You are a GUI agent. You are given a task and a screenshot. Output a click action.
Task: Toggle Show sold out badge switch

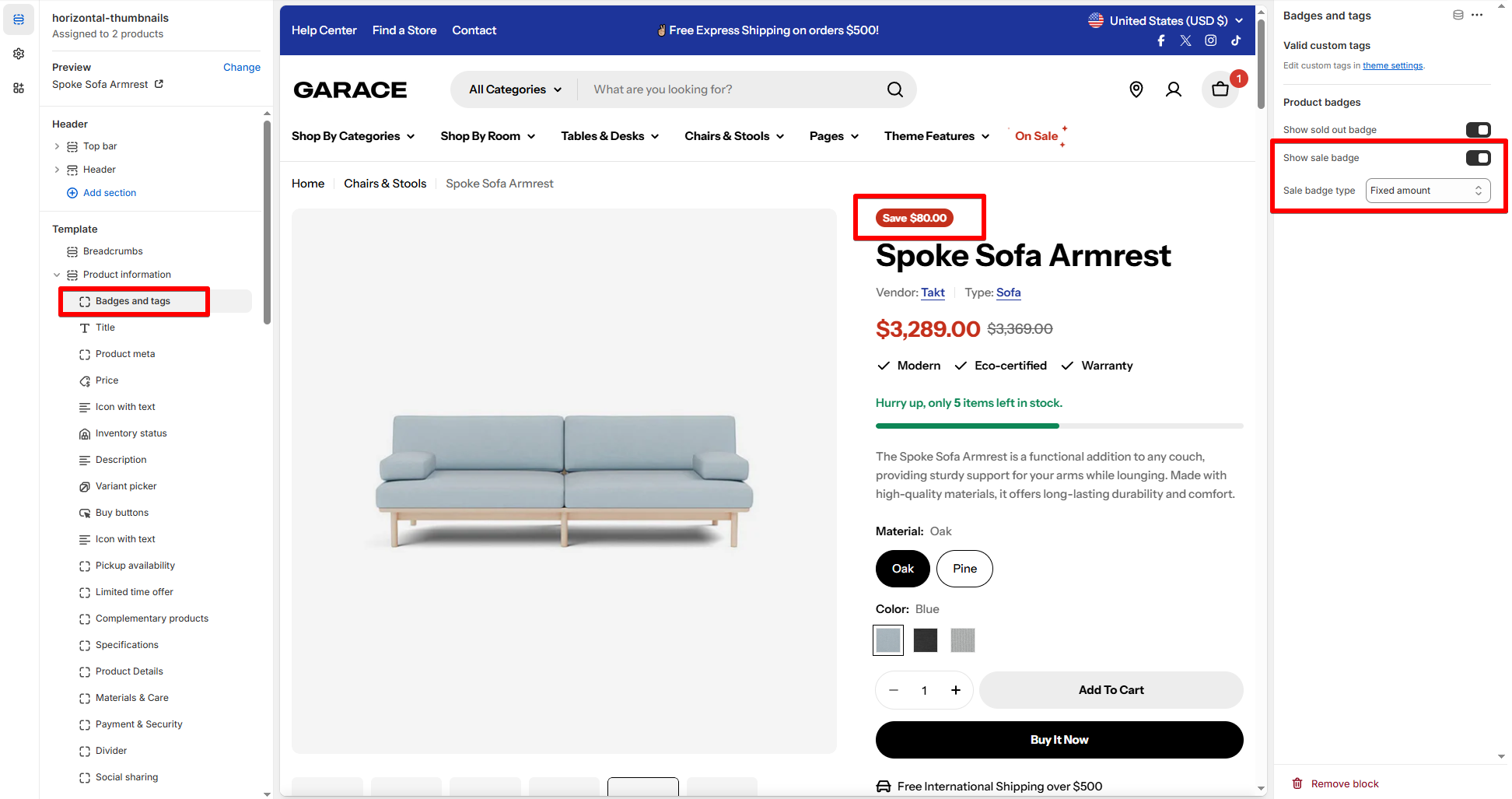1478,130
